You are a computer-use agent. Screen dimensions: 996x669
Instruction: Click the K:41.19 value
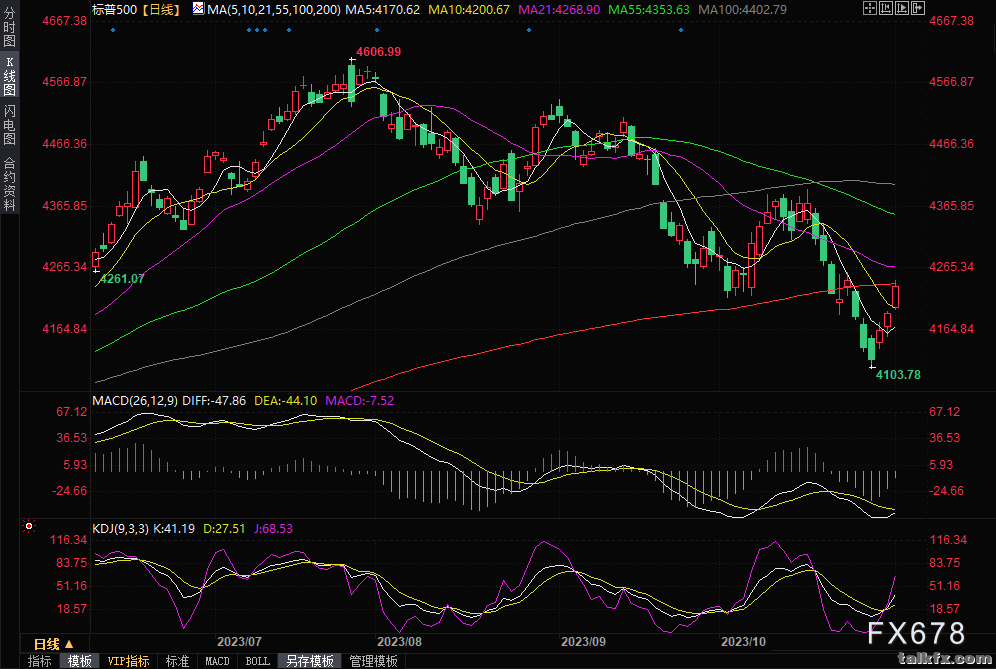tap(174, 529)
